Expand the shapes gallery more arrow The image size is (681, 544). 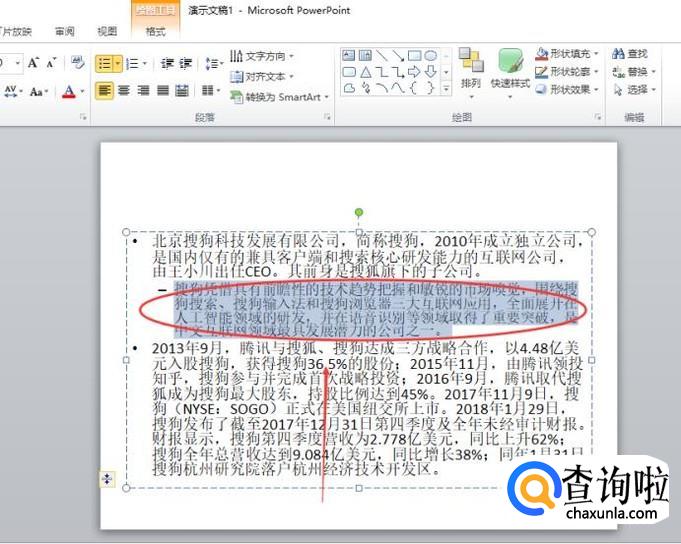coord(446,89)
